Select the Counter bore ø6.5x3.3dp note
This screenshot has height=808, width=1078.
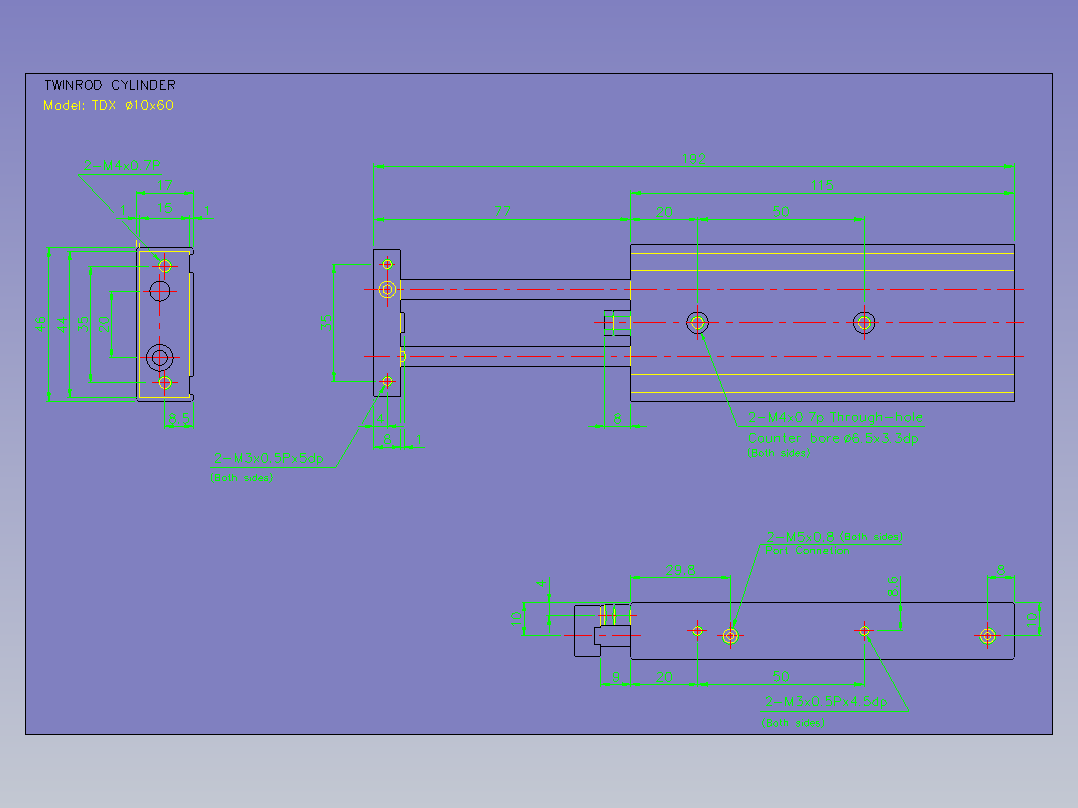pyautogui.click(x=833, y=438)
